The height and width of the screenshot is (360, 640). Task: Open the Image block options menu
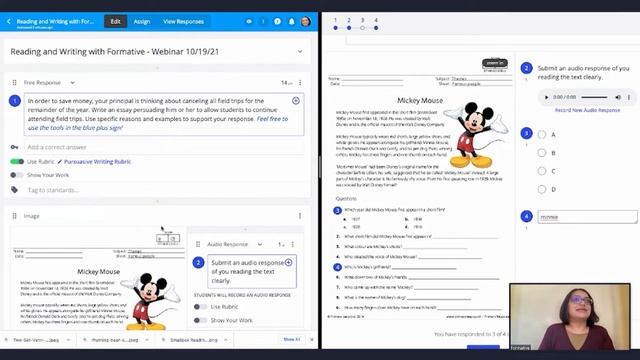300,216
